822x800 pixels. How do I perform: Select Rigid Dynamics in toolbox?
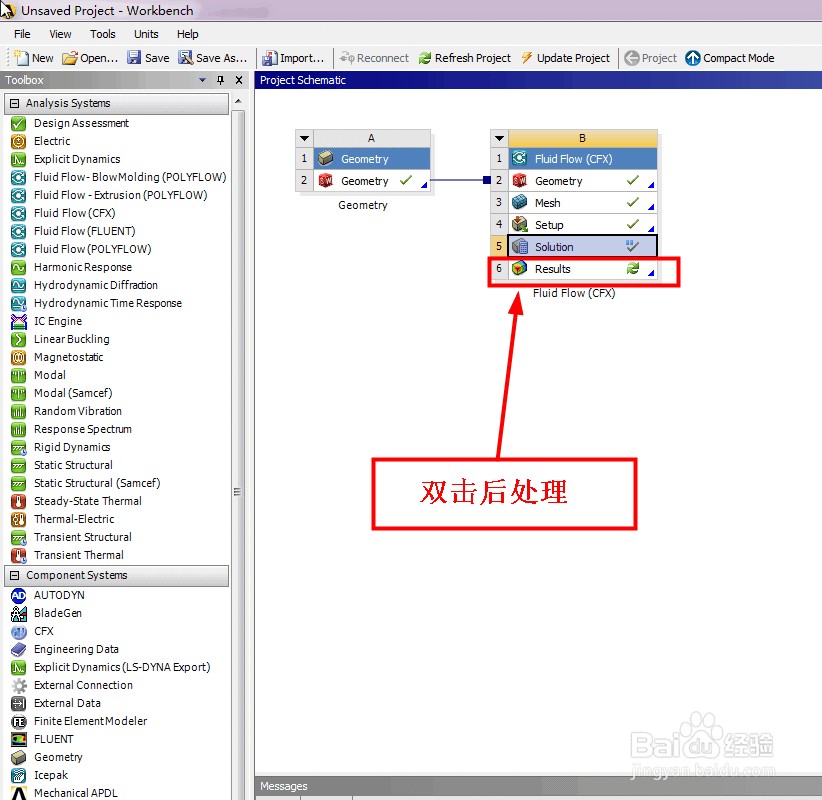(x=72, y=447)
